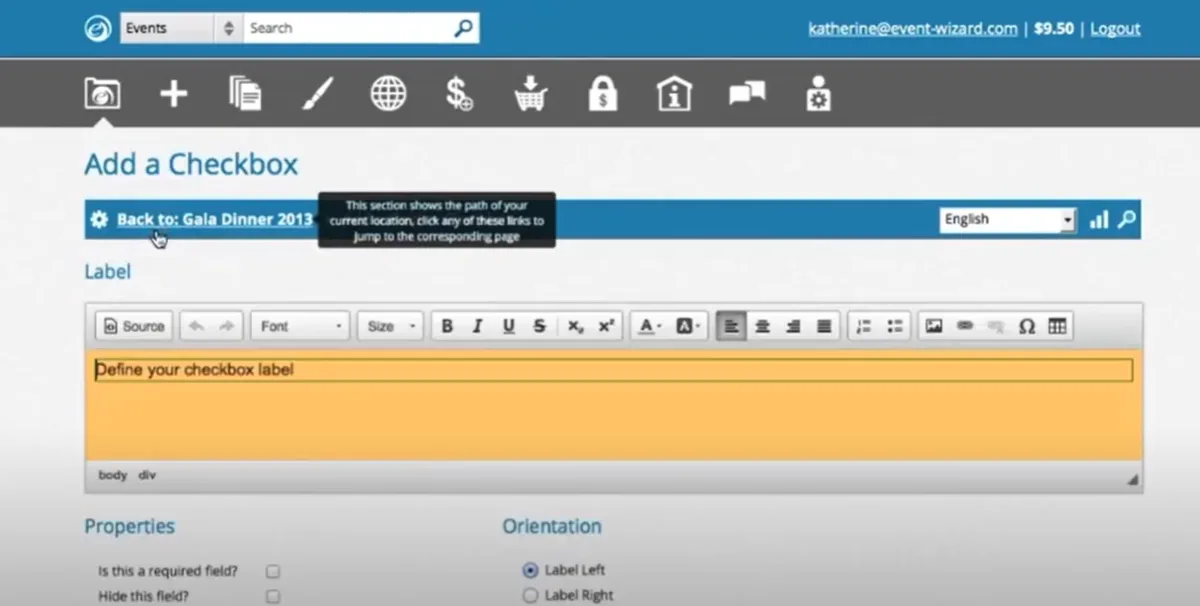Click the katherine@event-wizard.com account link

pyautogui.click(x=913, y=28)
